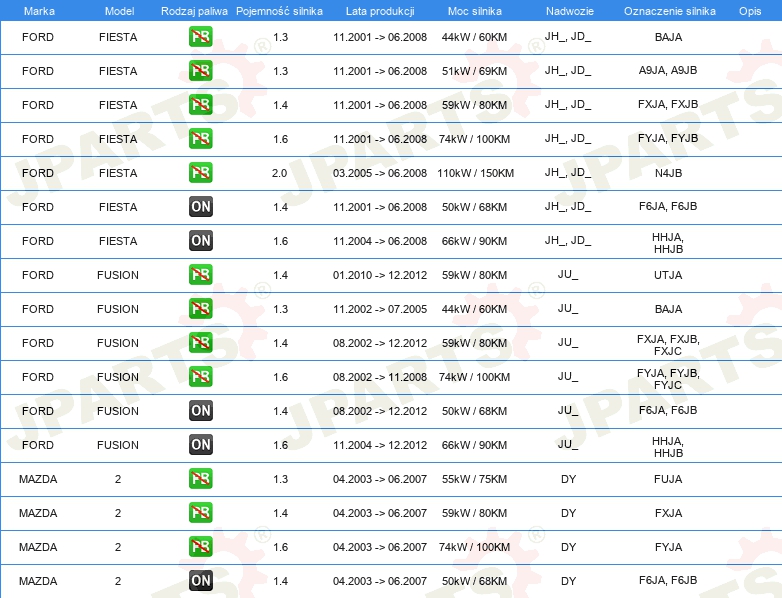Select the Oznaczenie silnika column header
This screenshot has width=782, height=598.
[x=670, y=11]
